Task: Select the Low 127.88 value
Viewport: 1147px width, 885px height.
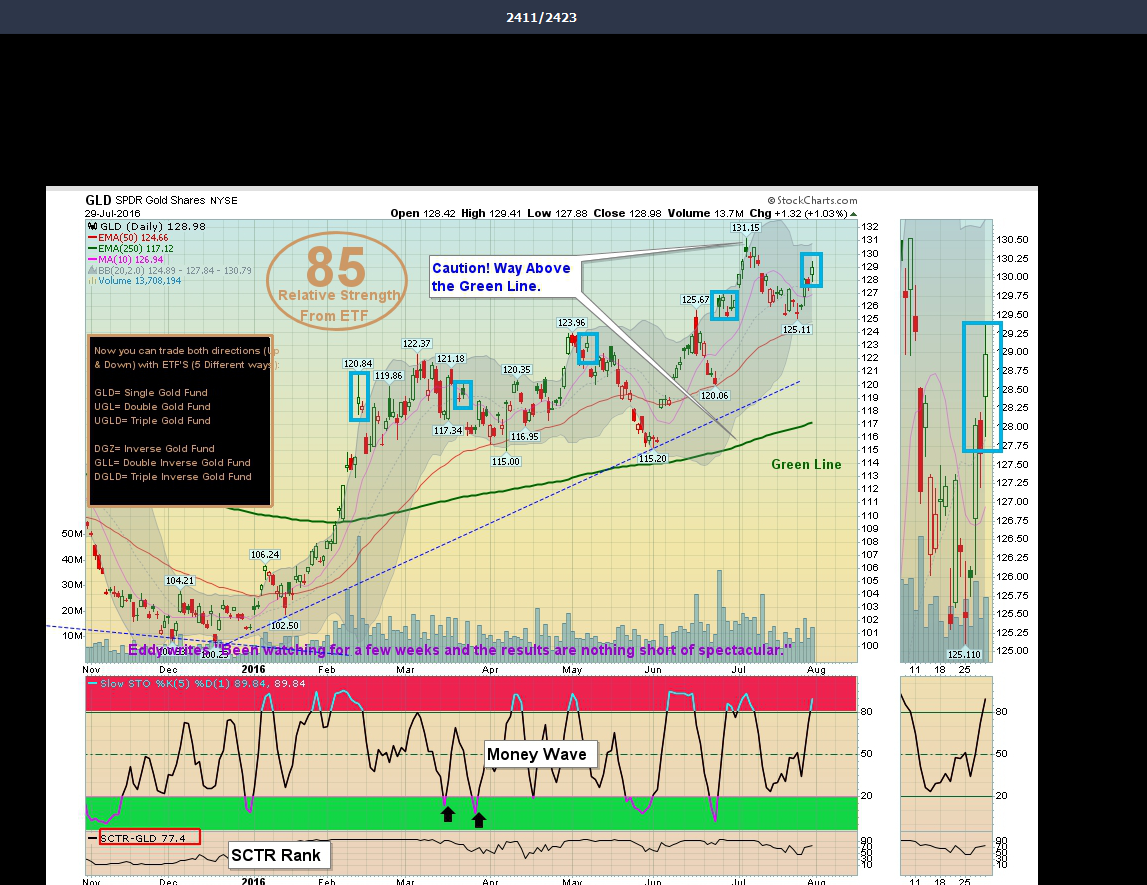Action: pos(557,214)
